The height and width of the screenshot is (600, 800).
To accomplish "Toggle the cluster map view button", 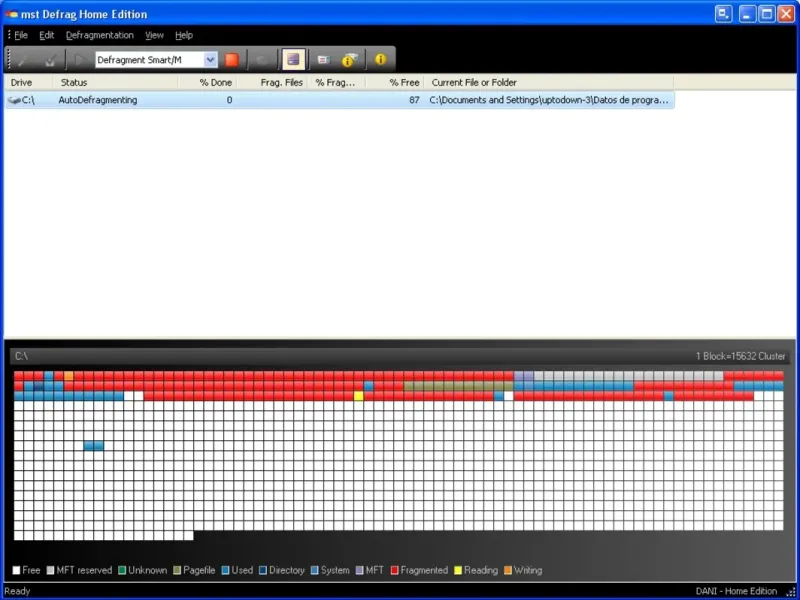I will point(293,60).
